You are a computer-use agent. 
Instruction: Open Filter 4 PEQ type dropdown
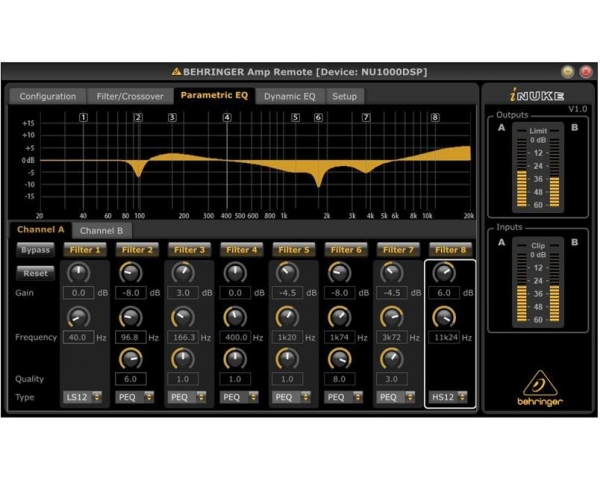(x=239, y=397)
